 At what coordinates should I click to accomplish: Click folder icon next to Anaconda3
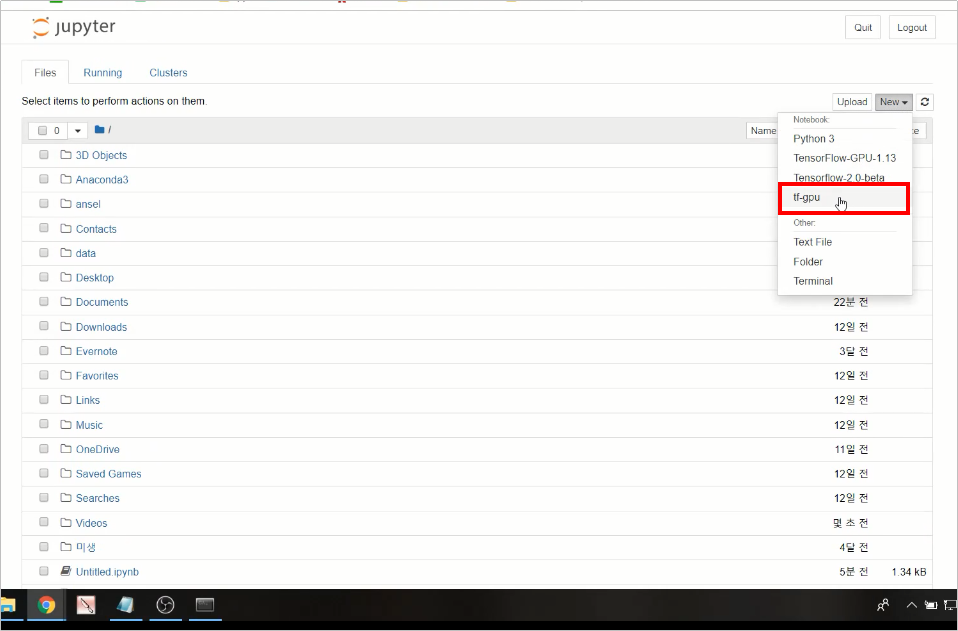(x=66, y=180)
